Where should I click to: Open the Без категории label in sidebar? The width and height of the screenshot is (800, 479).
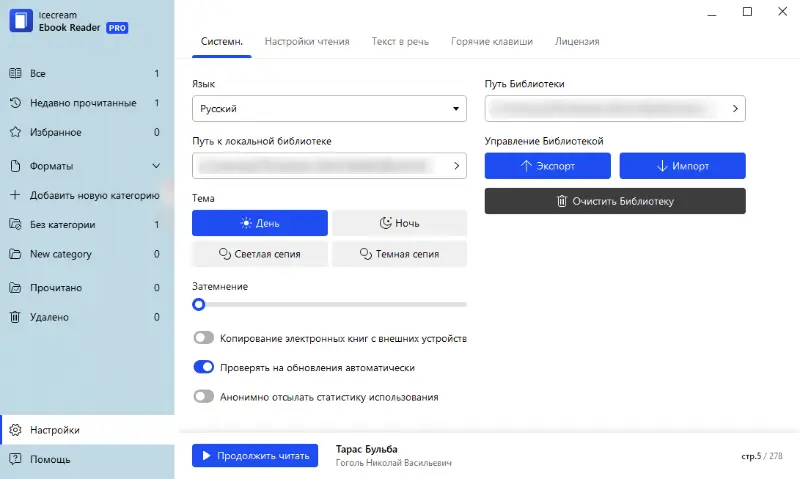coord(62,224)
